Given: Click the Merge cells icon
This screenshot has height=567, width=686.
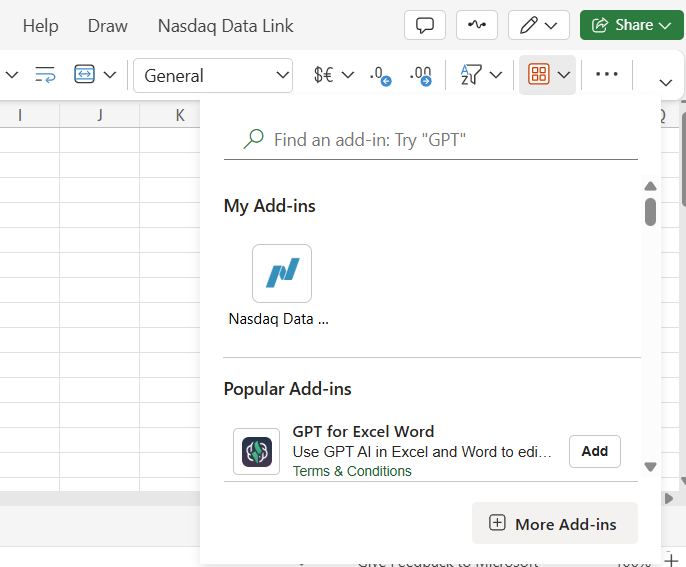Looking at the screenshot, I should tap(84, 74).
